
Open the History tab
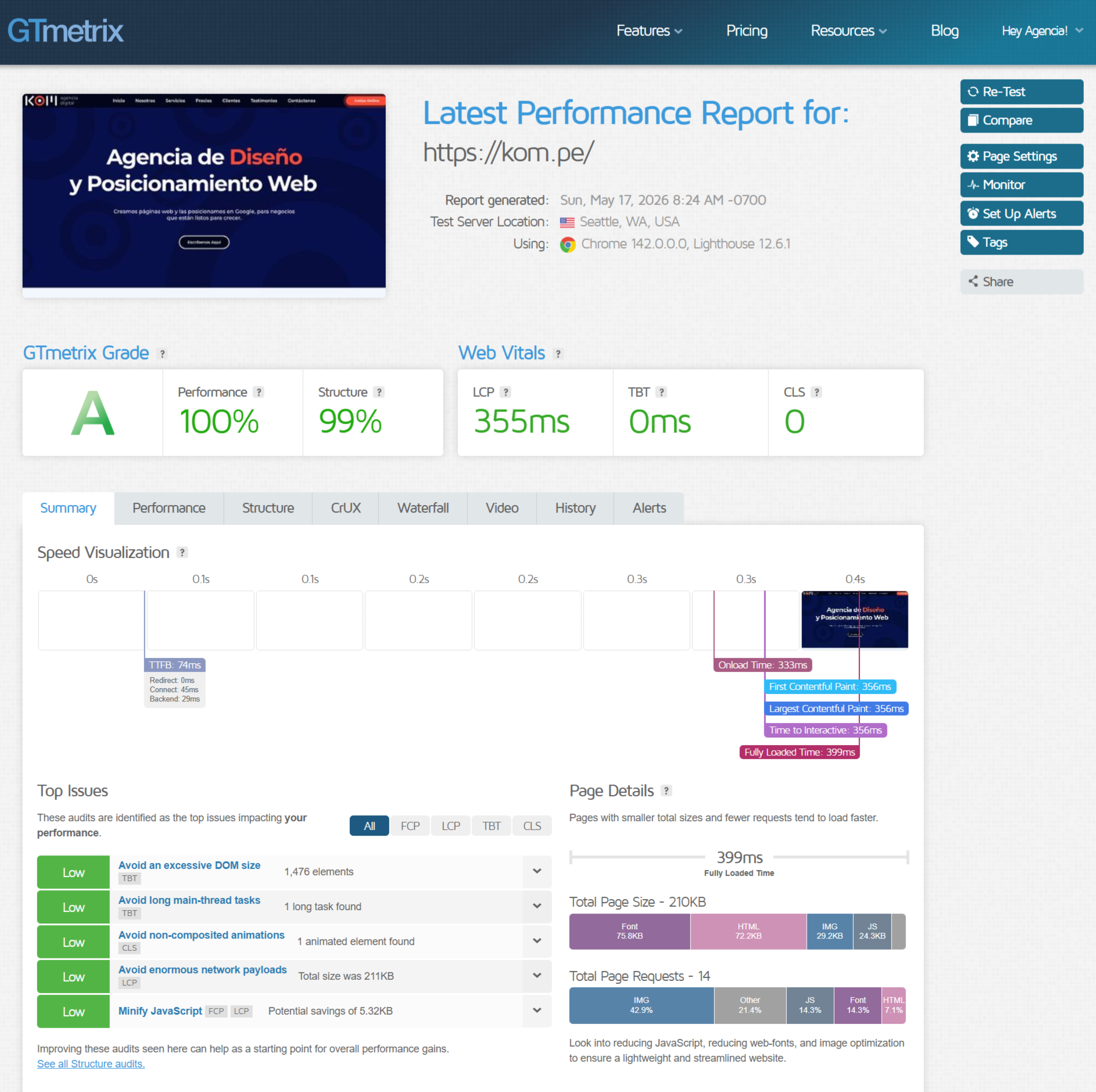(x=575, y=508)
